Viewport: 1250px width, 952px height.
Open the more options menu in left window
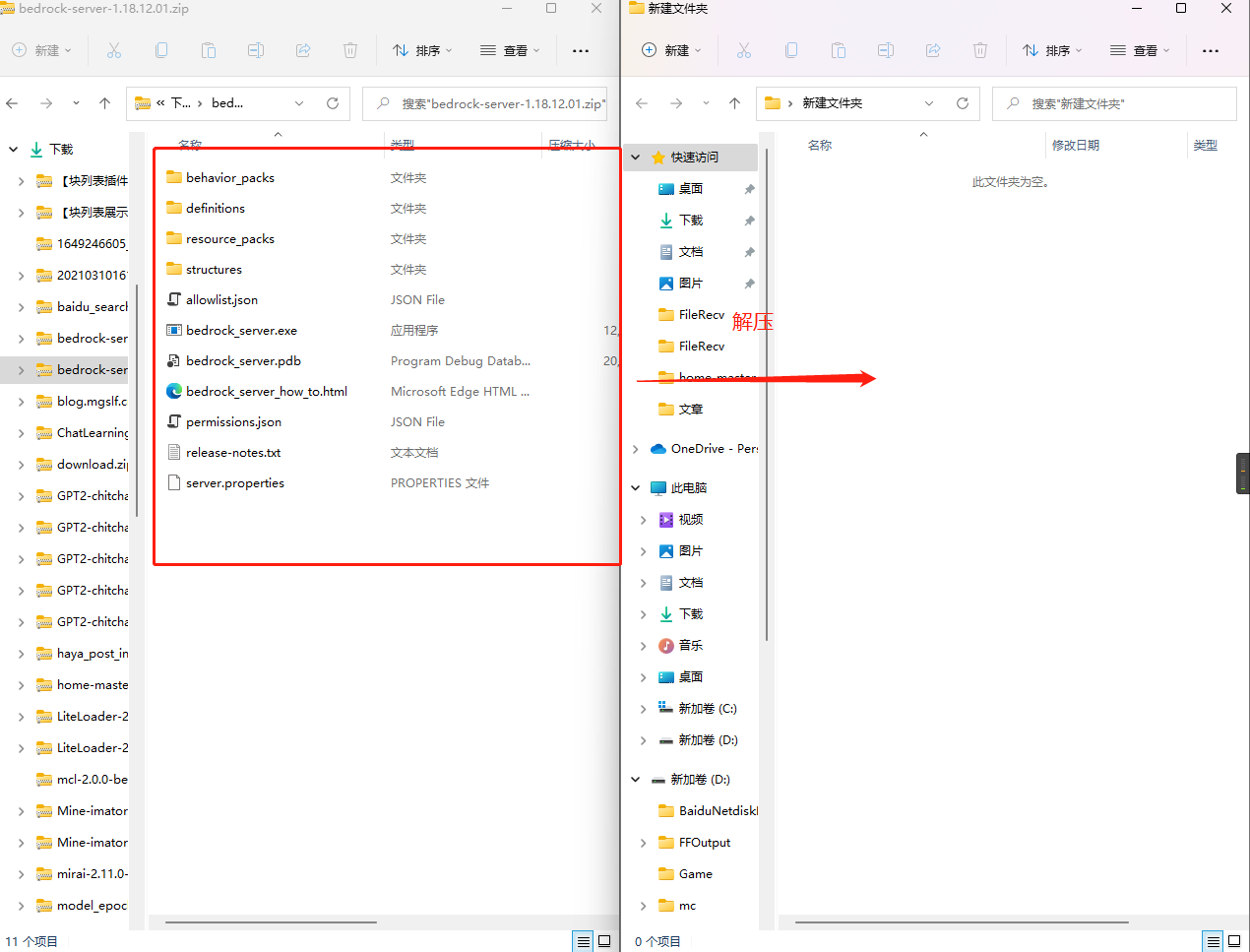[581, 50]
